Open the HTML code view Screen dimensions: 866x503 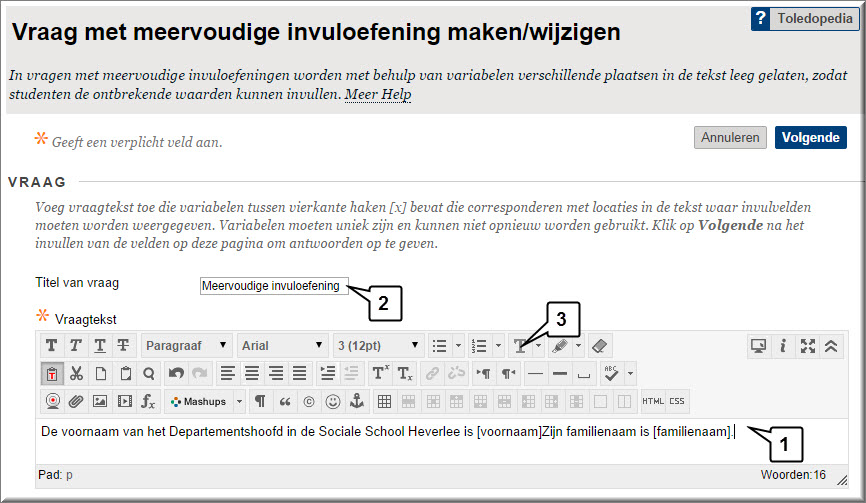(653, 401)
